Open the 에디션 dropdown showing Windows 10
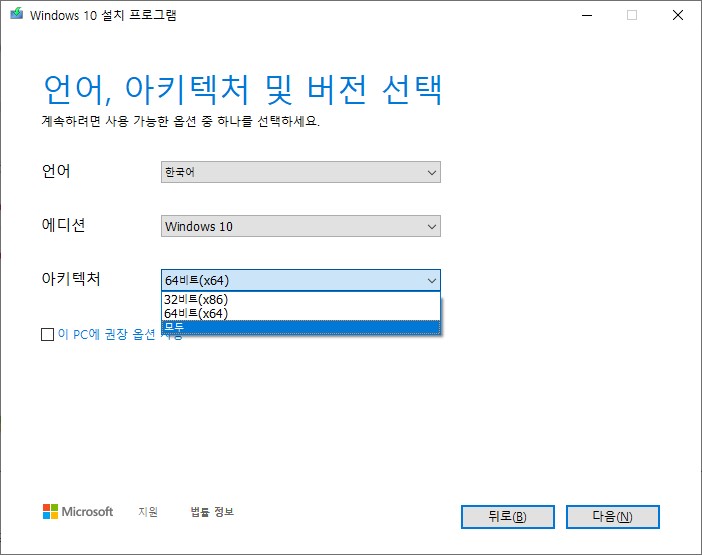Screen dimensions: 702x555 300,226
